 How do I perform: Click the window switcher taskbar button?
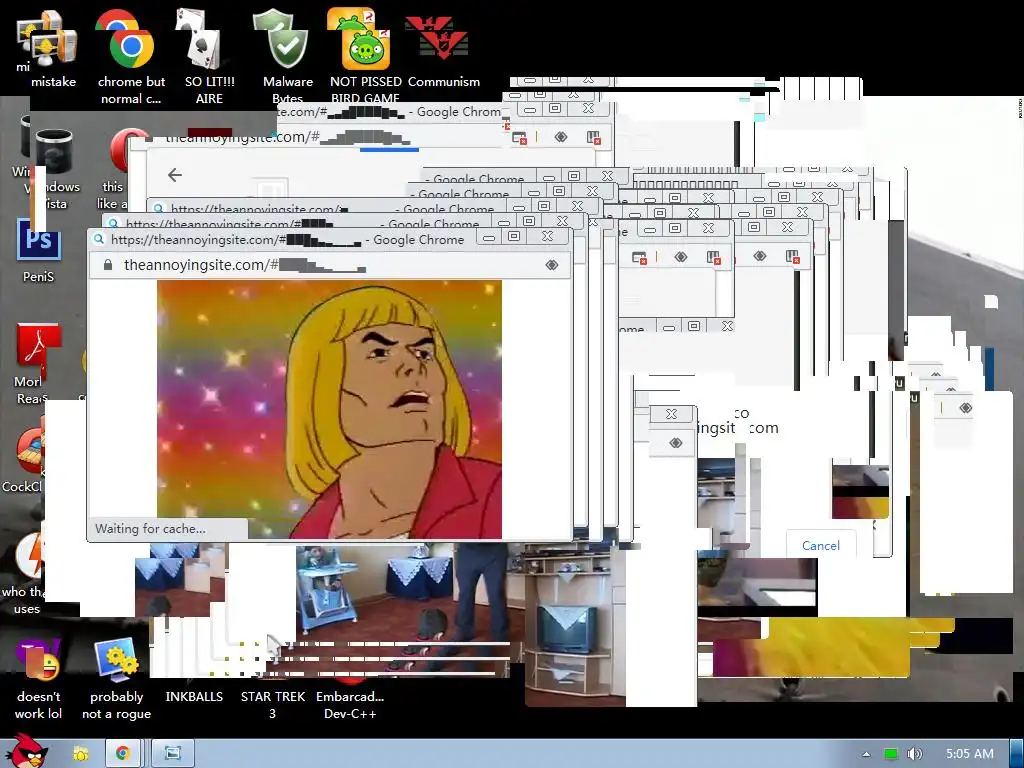pyautogui.click(x=172, y=754)
